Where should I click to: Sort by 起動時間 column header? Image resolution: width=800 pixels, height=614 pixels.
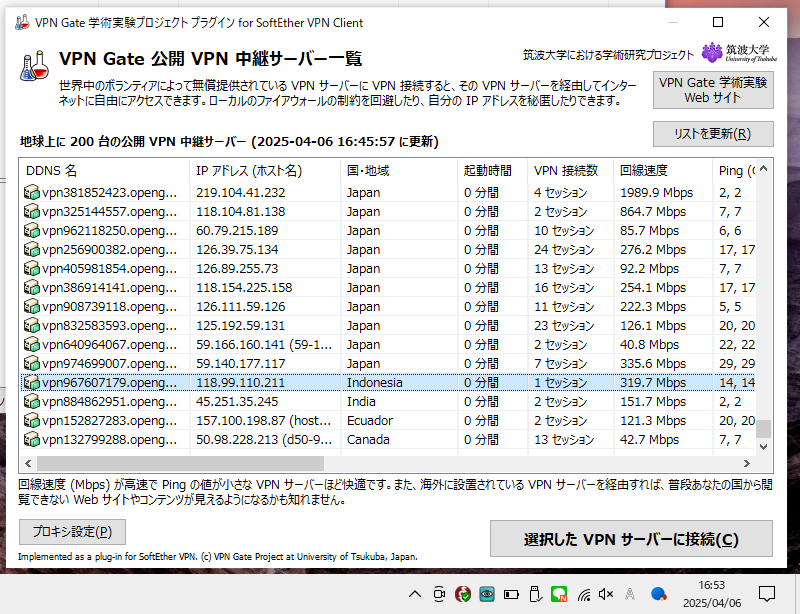(x=493, y=170)
